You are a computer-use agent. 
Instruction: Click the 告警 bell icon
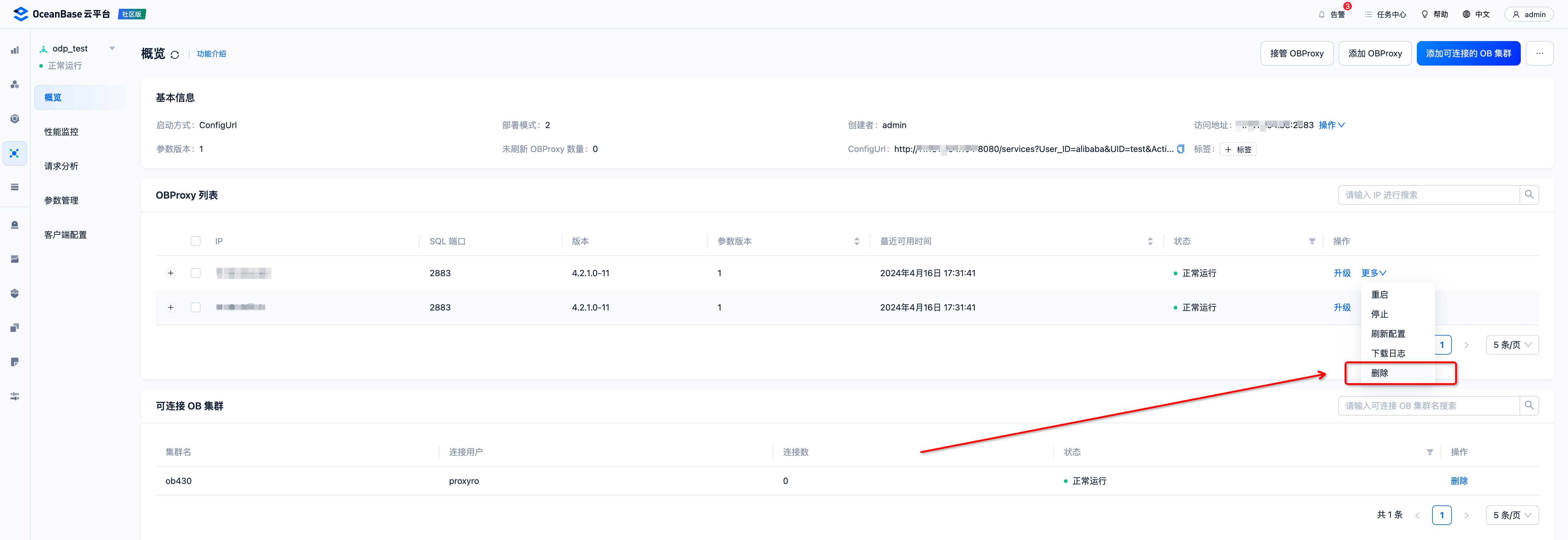click(1321, 15)
